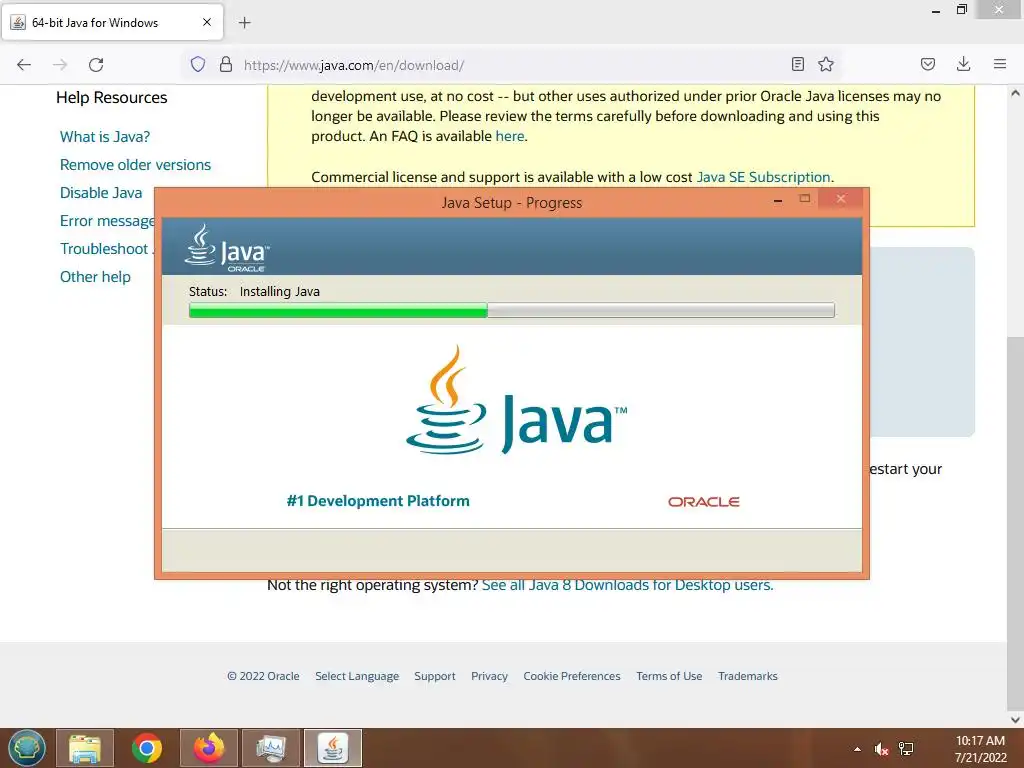Screen dimensions: 1024x768
Task: Open Trademarks footer link
Action: (x=748, y=676)
